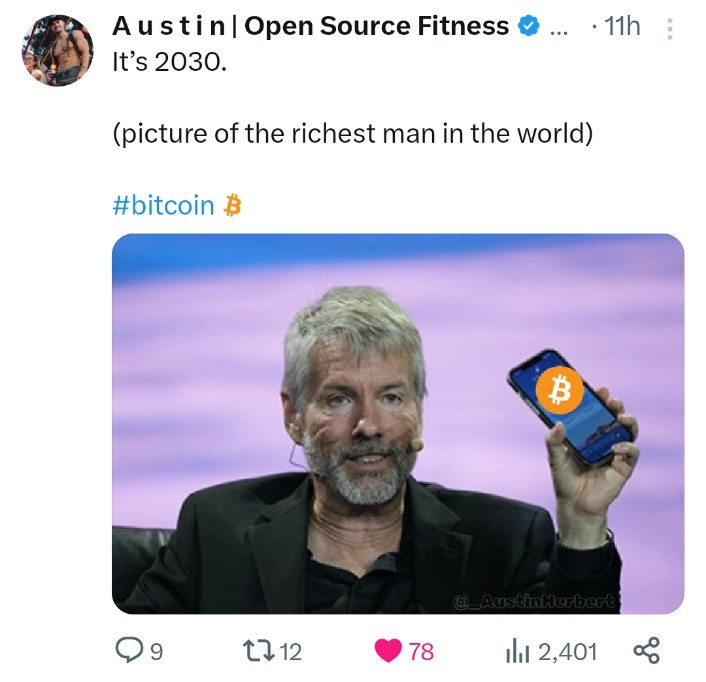Open the view analytics bar chart icon
Image resolution: width=706 pixels, height=682 pixels.
(x=519, y=651)
